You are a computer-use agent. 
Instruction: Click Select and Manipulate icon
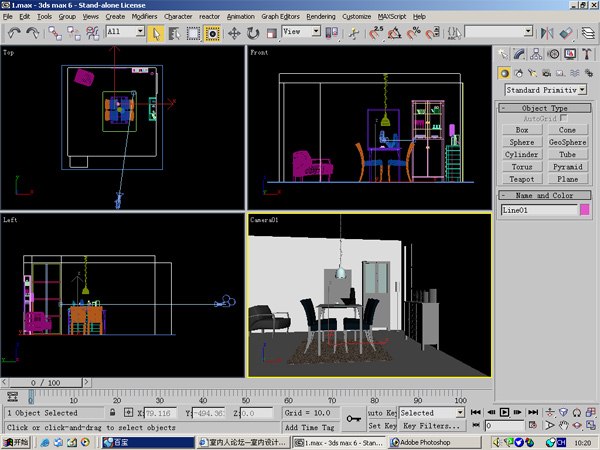(354, 33)
